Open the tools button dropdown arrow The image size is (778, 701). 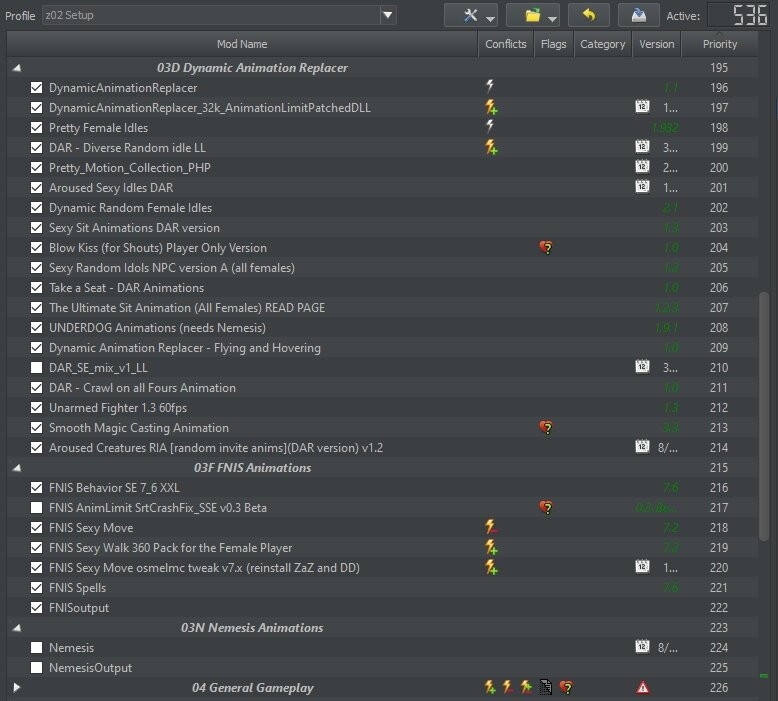pos(491,19)
